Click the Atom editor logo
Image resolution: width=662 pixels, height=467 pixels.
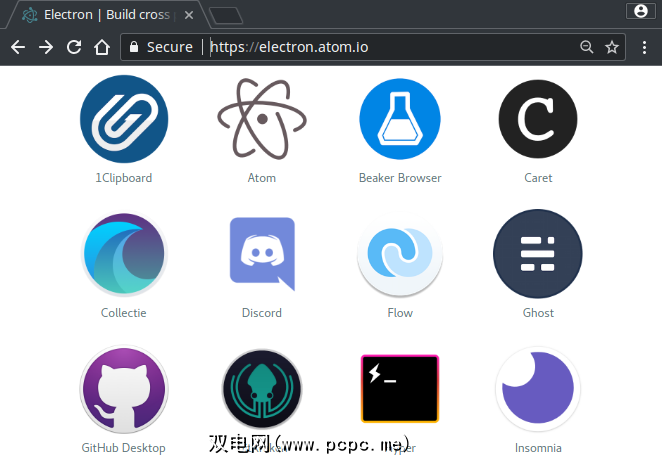(261, 118)
